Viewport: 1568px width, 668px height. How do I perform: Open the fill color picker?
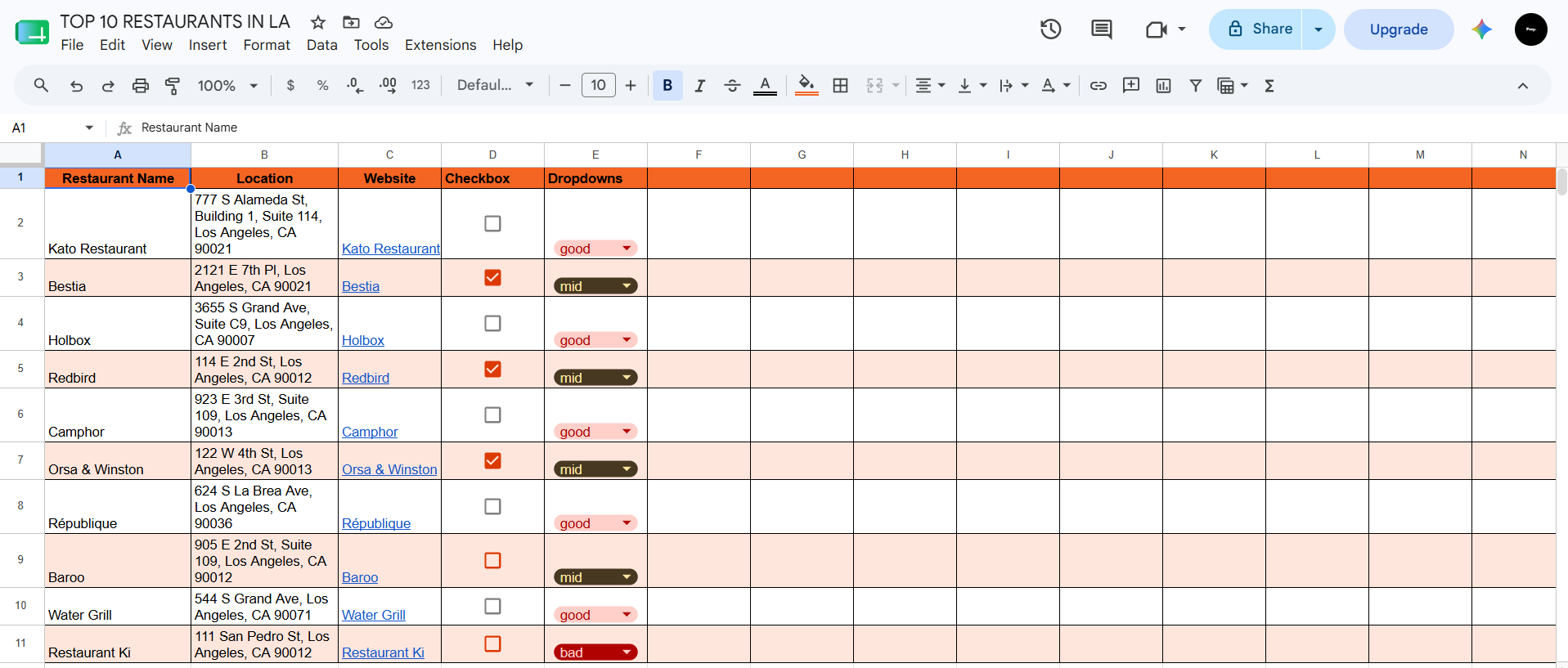pyautogui.click(x=806, y=85)
